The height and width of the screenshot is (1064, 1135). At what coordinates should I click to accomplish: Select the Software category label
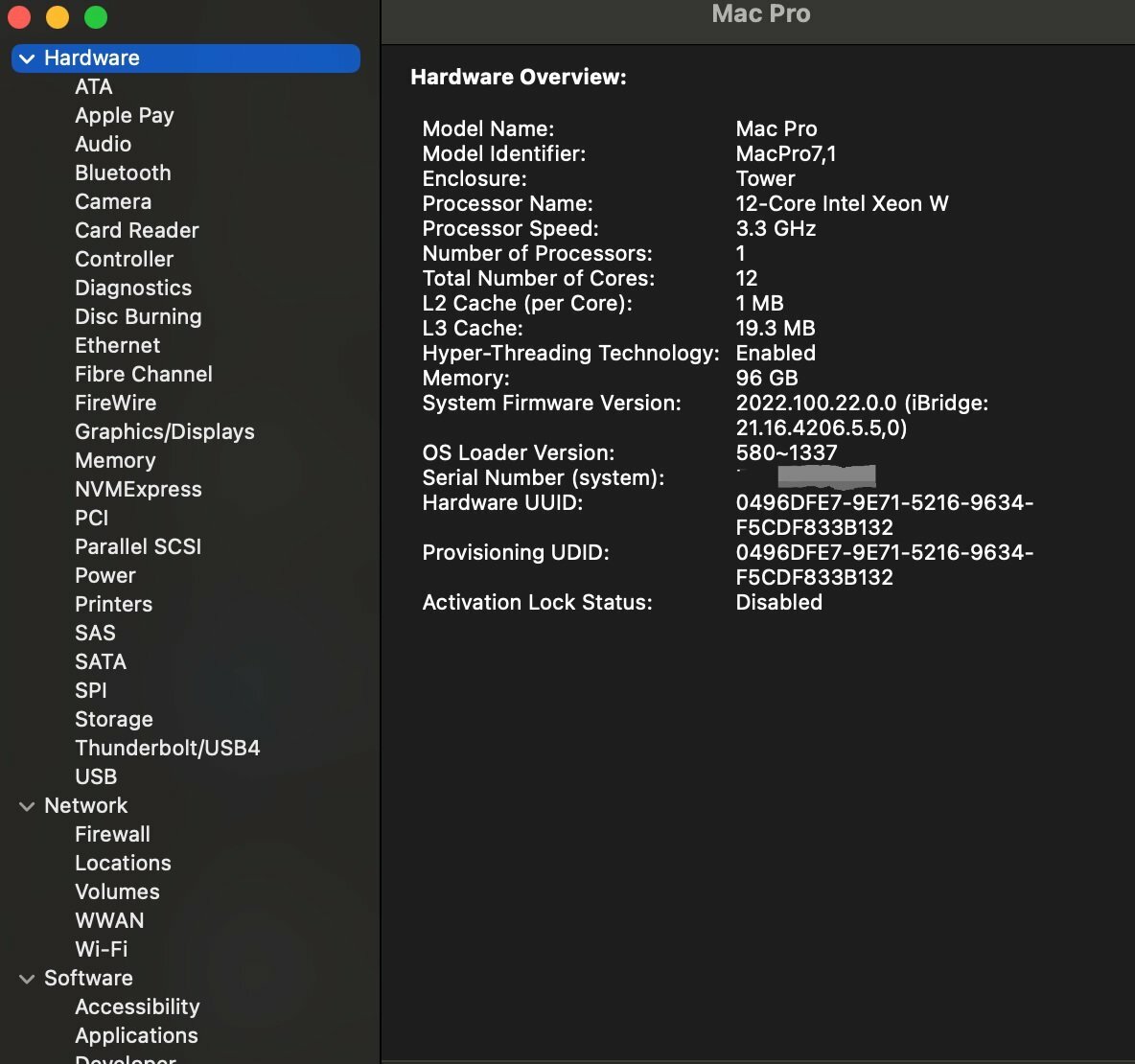(x=88, y=979)
